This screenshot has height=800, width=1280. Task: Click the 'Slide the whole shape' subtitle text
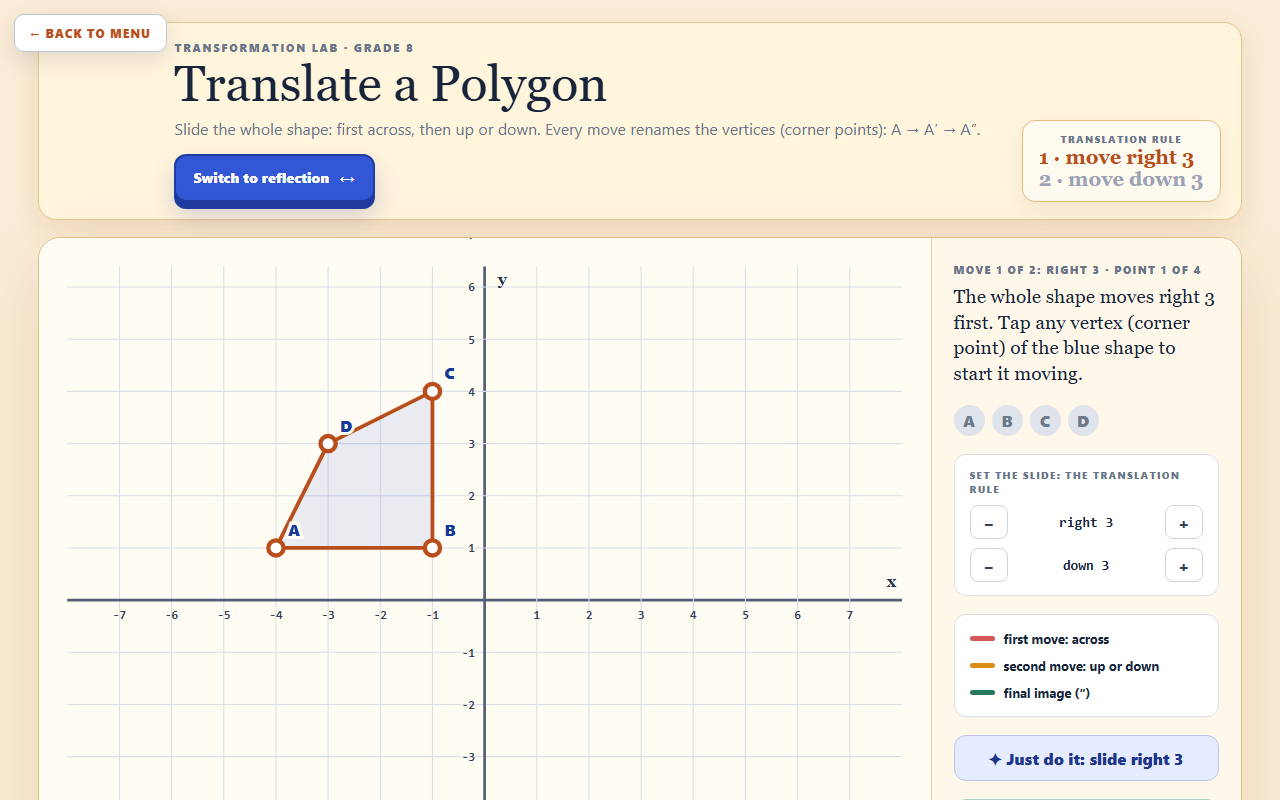[577, 131]
